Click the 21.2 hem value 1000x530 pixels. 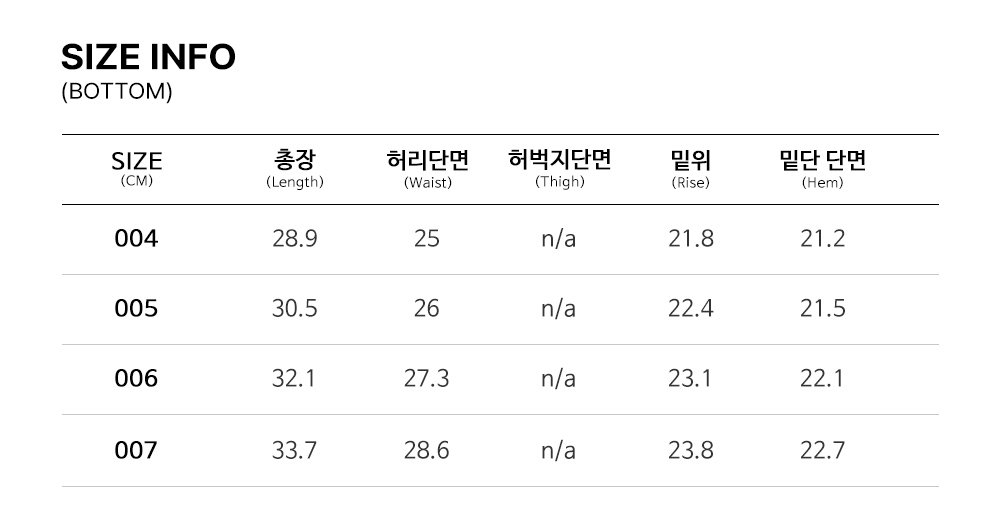coord(822,239)
